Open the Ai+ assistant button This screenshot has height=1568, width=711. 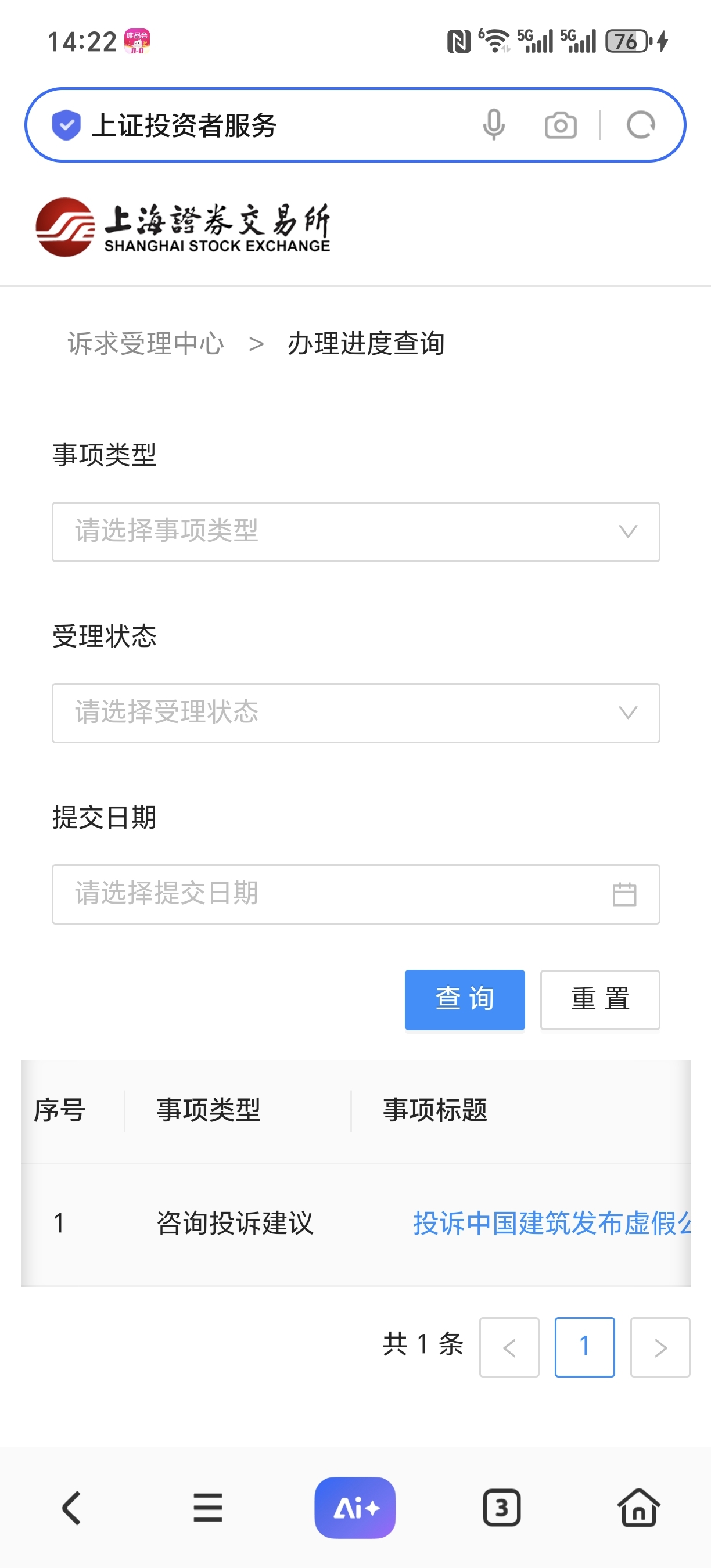(355, 1507)
